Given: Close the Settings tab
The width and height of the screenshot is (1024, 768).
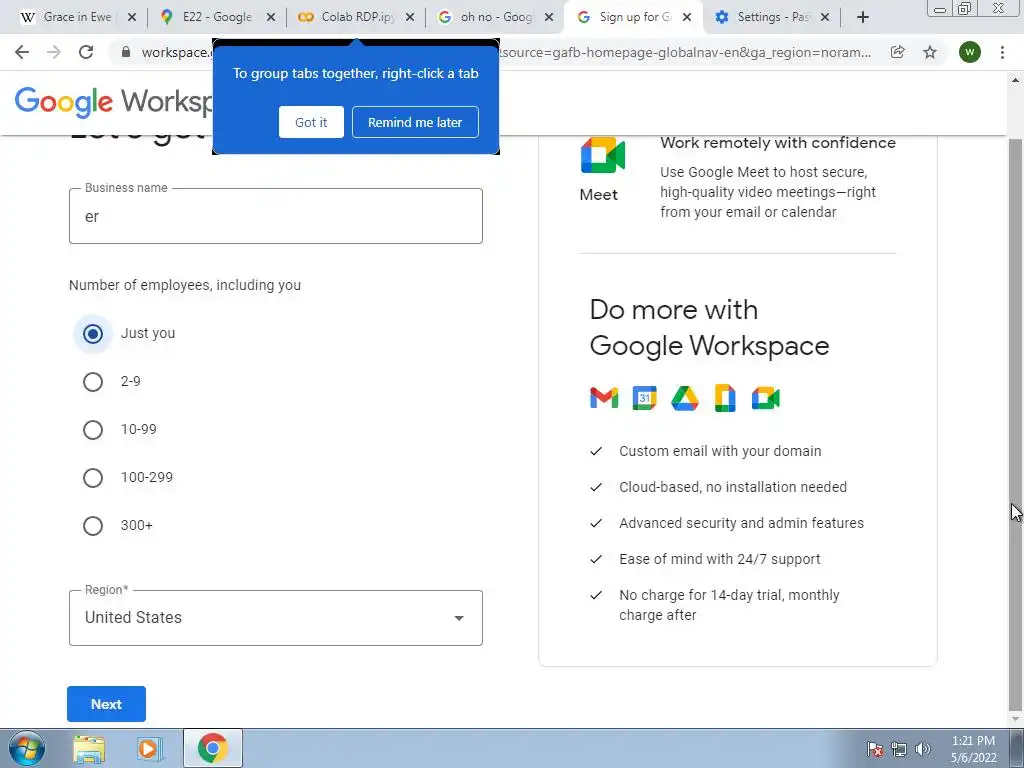Looking at the screenshot, I should click(x=825, y=18).
